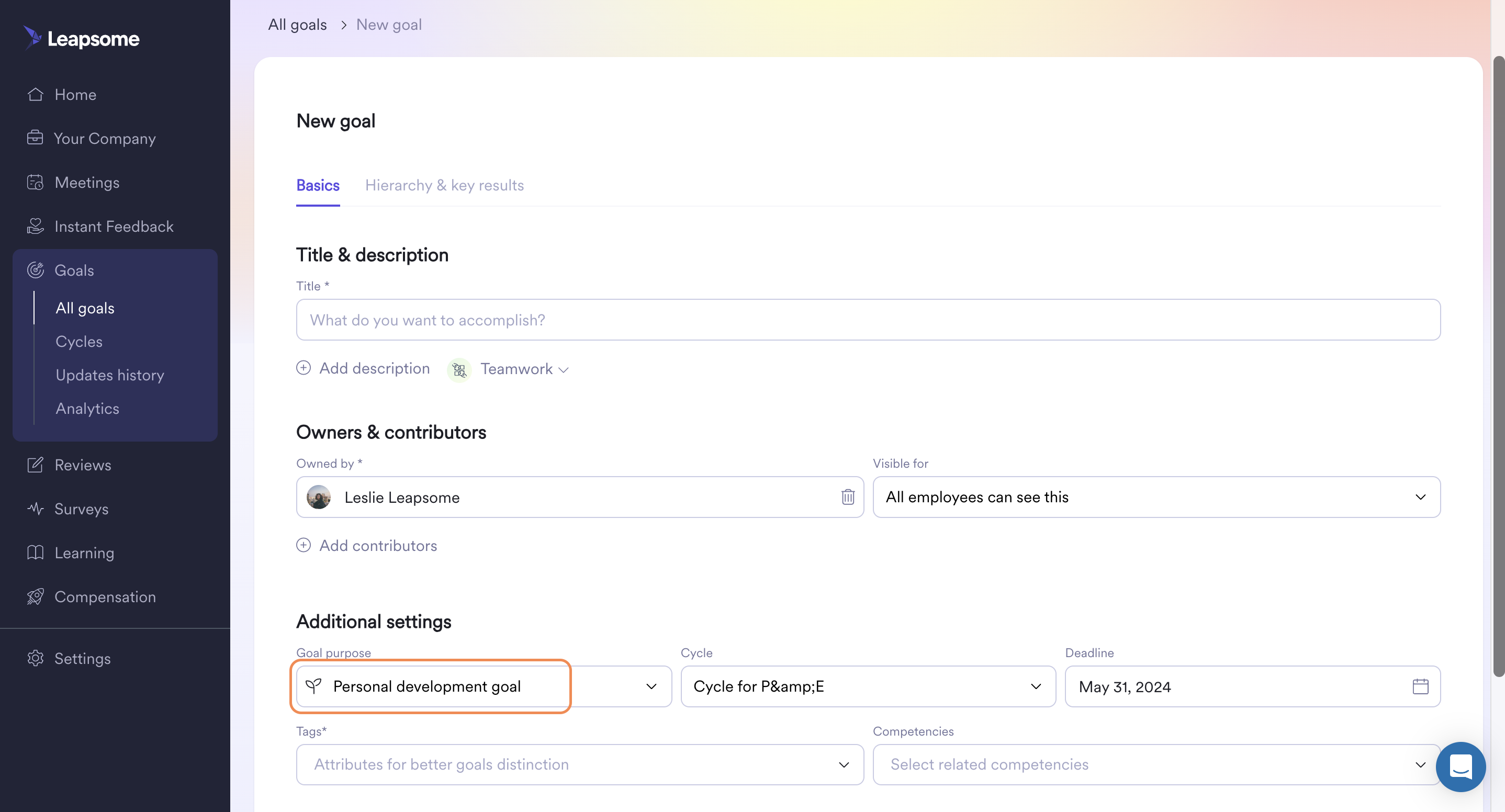The image size is (1505, 812).
Task: Click the All goals breadcrumb link
Action: point(297,25)
